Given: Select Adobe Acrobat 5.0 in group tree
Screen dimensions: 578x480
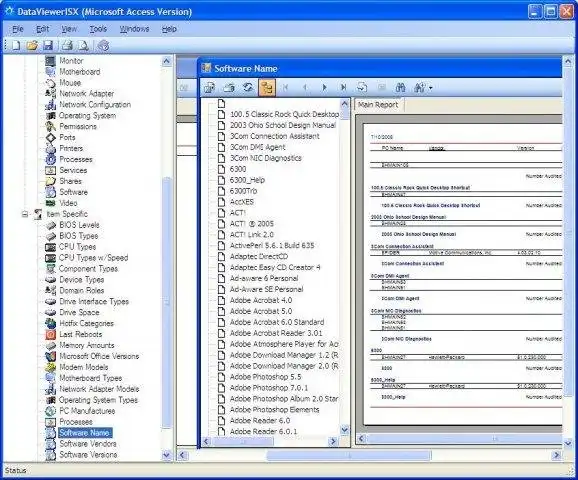Looking at the screenshot, I should click(261, 311).
